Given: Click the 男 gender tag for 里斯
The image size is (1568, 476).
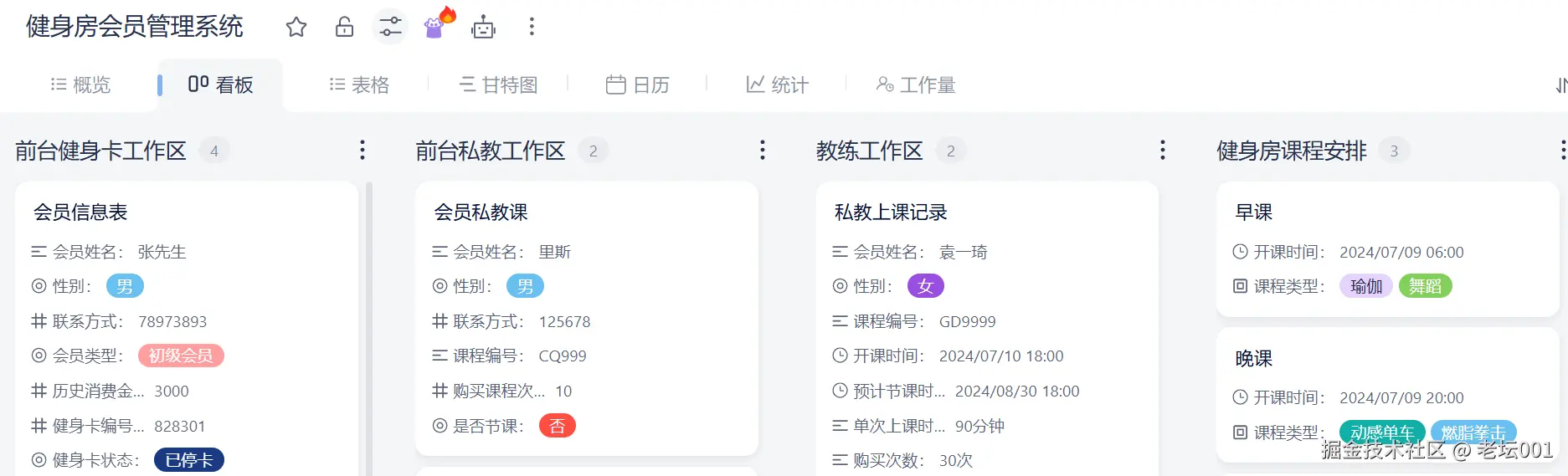Looking at the screenshot, I should tap(525, 286).
